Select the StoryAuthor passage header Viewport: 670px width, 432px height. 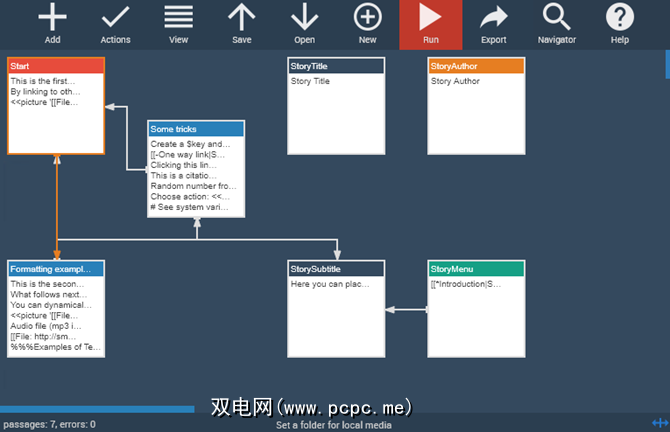point(476,66)
